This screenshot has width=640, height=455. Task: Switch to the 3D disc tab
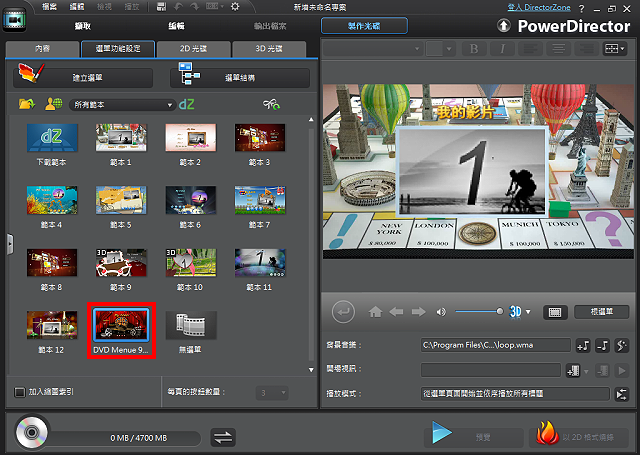coord(269,49)
